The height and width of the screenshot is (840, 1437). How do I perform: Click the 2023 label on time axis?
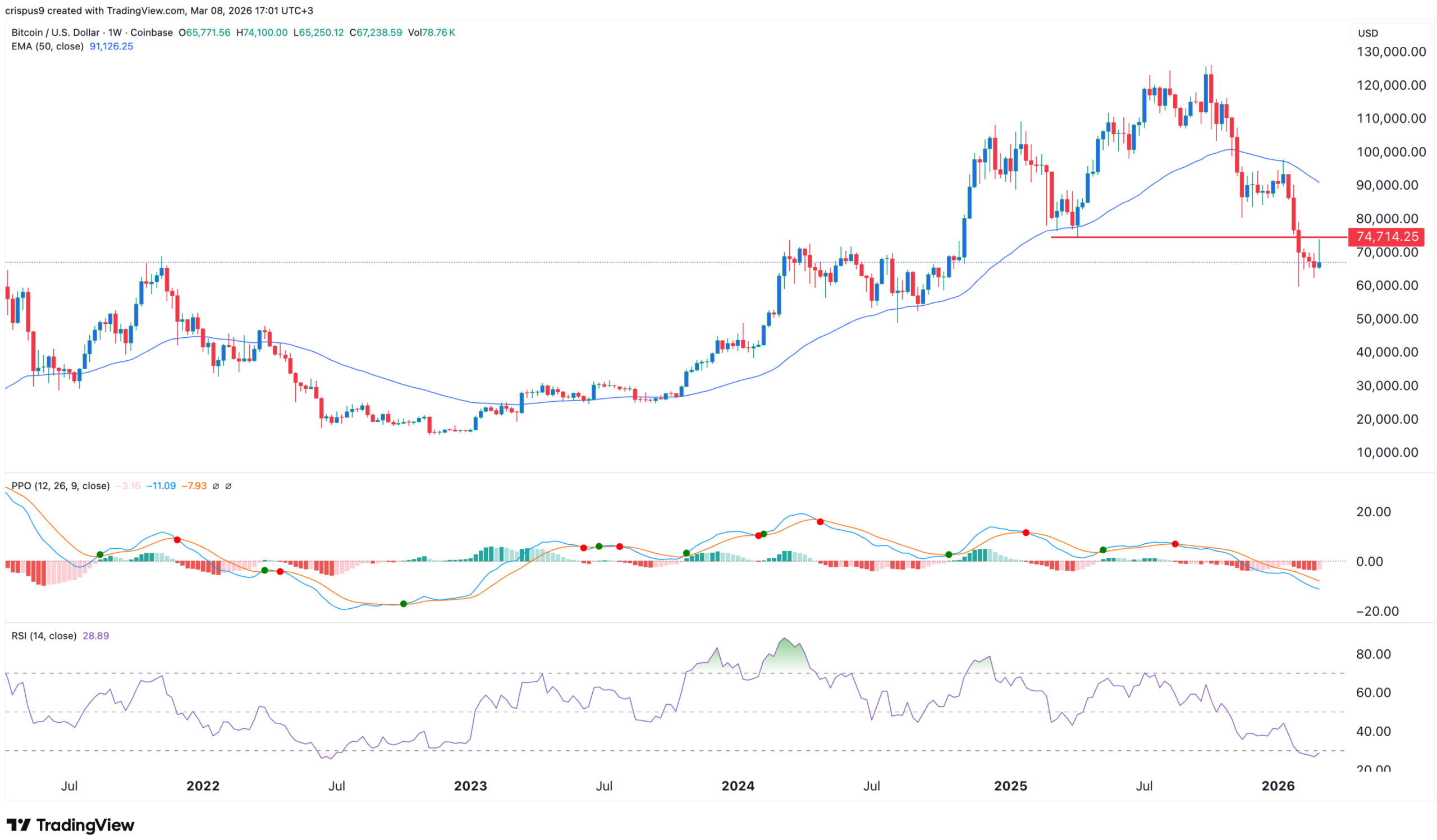point(470,787)
